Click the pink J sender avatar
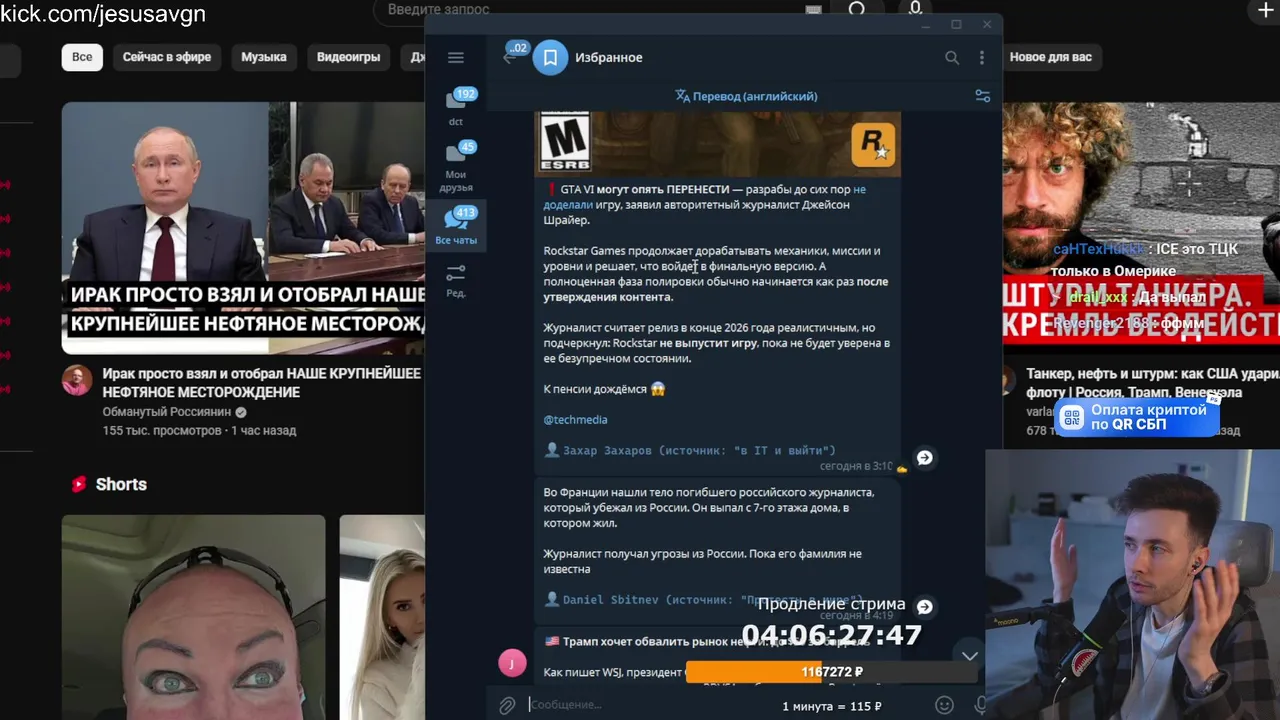 (512, 663)
